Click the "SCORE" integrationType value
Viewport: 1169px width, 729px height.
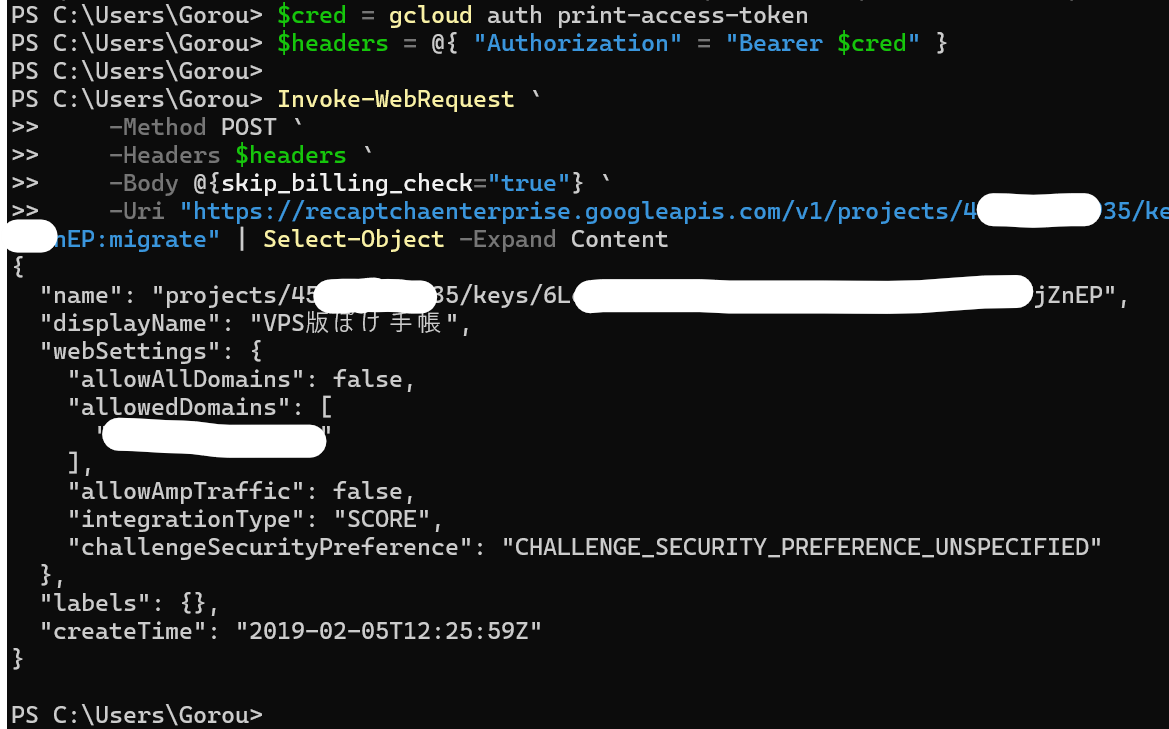[381, 520]
